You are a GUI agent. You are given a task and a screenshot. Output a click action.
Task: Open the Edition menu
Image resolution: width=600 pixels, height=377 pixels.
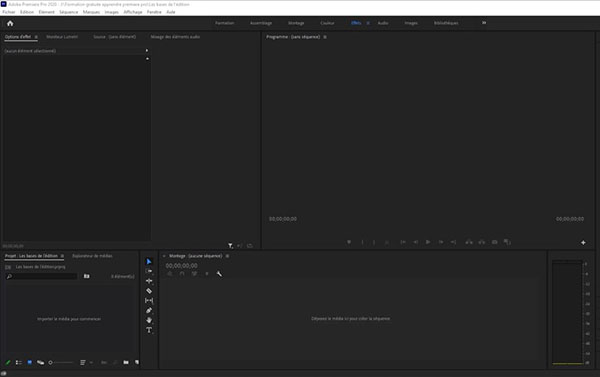point(27,12)
